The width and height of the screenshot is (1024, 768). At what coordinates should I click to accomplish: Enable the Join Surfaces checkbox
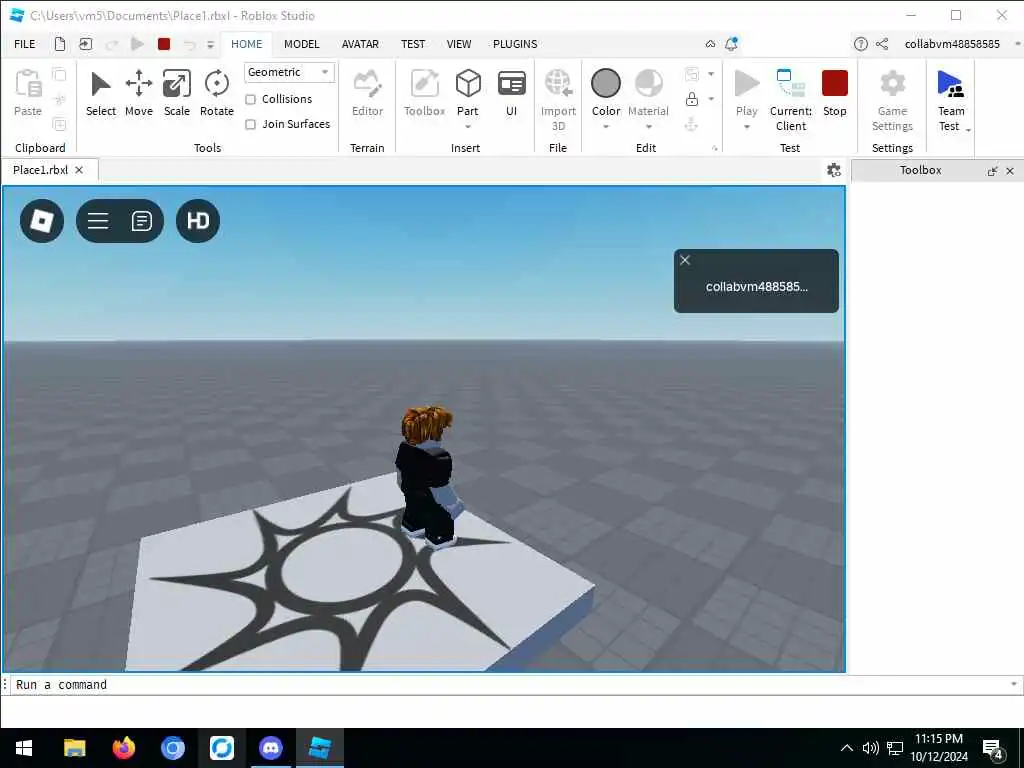click(x=250, y=124)
